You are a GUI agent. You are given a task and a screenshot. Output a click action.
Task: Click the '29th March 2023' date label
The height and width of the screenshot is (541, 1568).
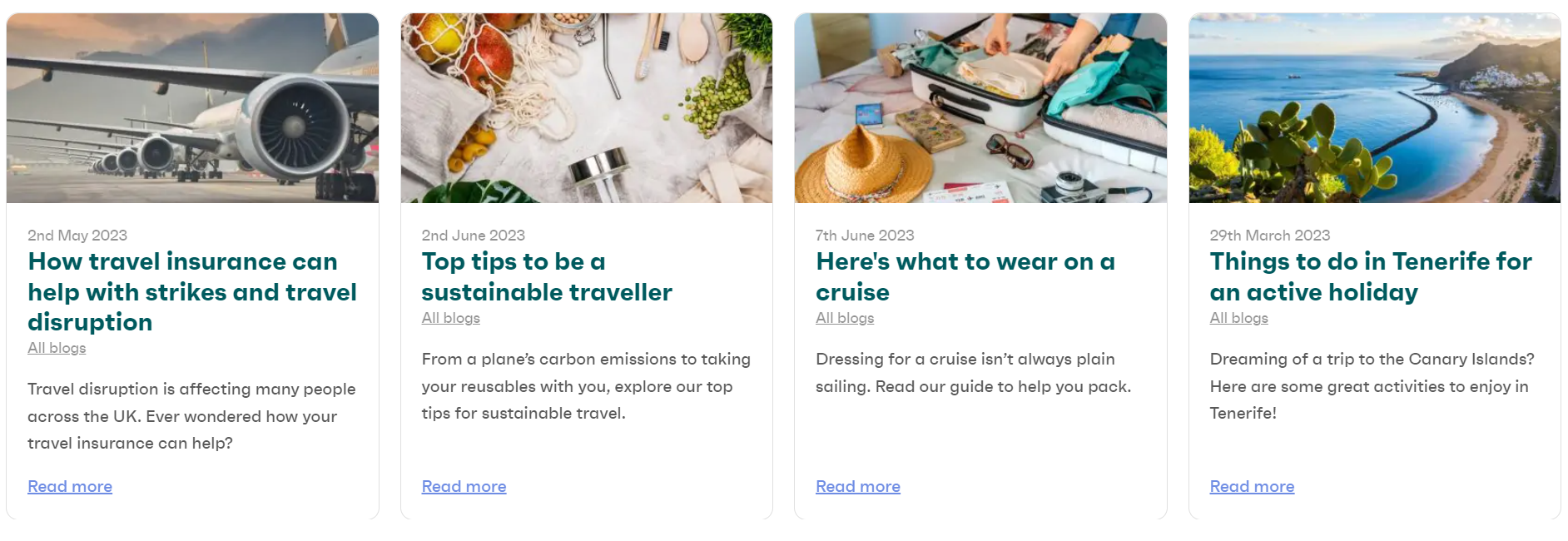pyautogui.click(x=1270, y=236)
